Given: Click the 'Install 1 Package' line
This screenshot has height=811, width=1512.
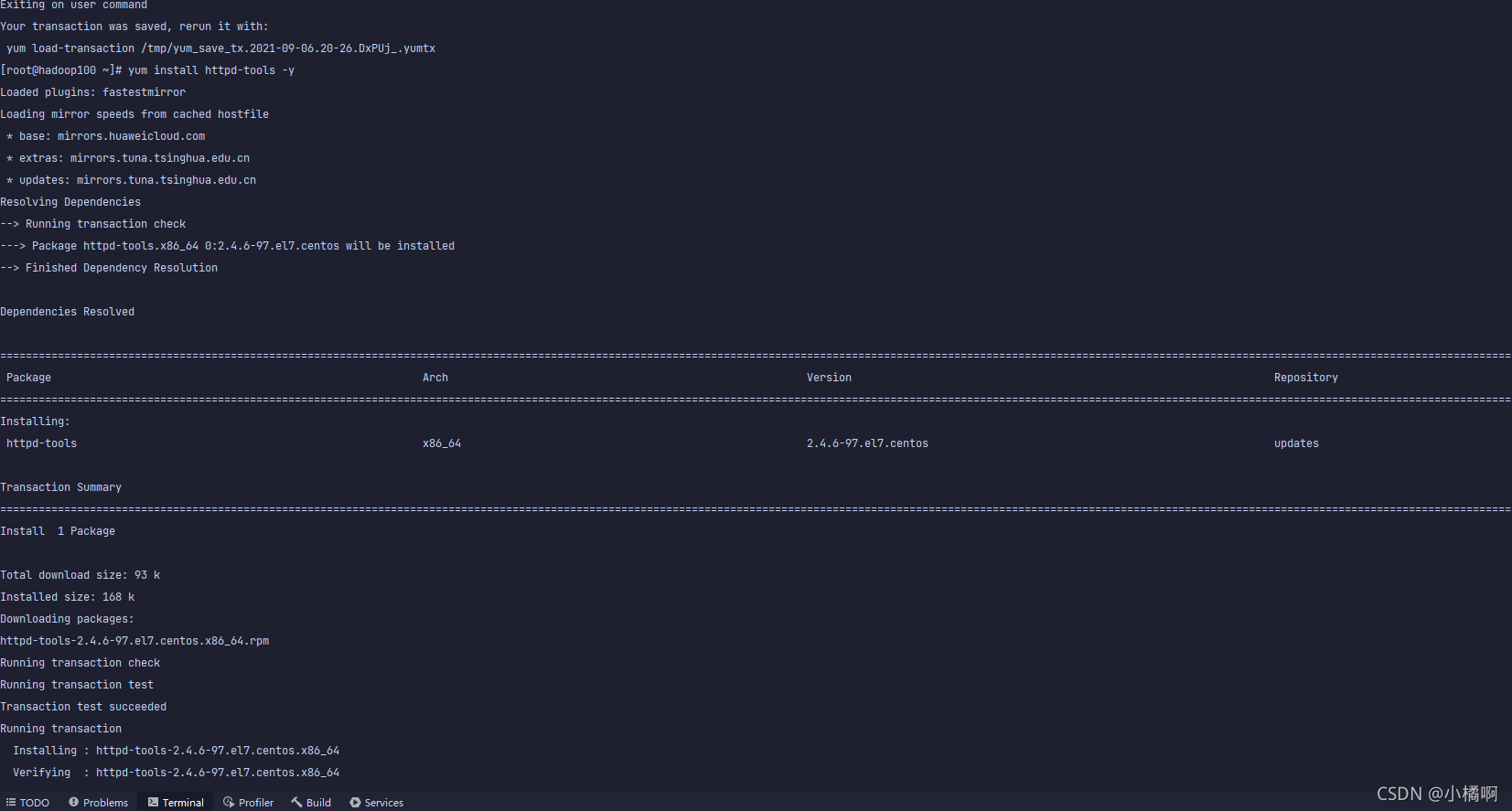Looking at the screenshot, I should (58, 531).
